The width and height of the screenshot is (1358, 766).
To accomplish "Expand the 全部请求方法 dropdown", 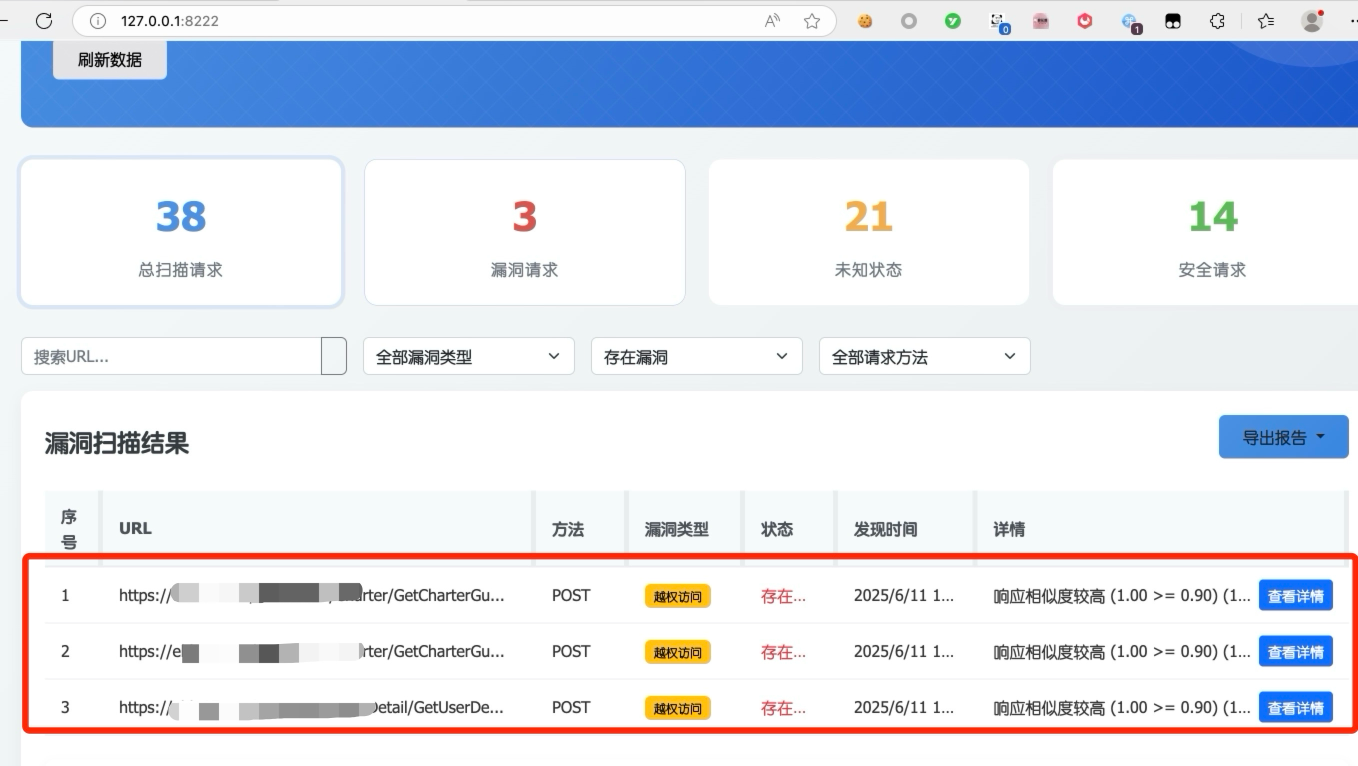I will [x=924, y=356].
